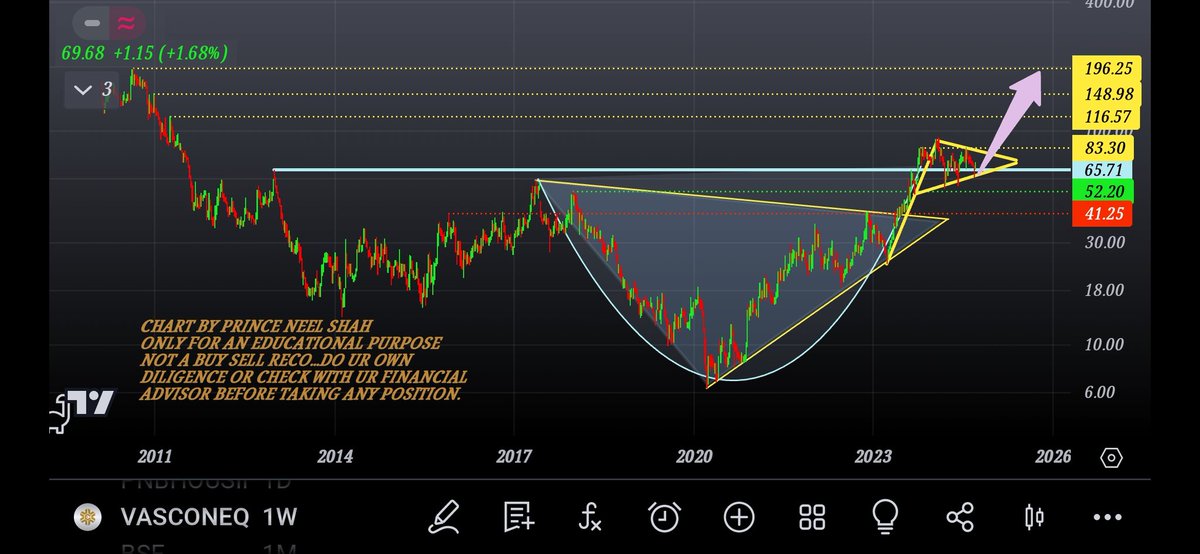Change chart type with the candlestick icon
The image size is (1200, 554).
(1034, 517)
